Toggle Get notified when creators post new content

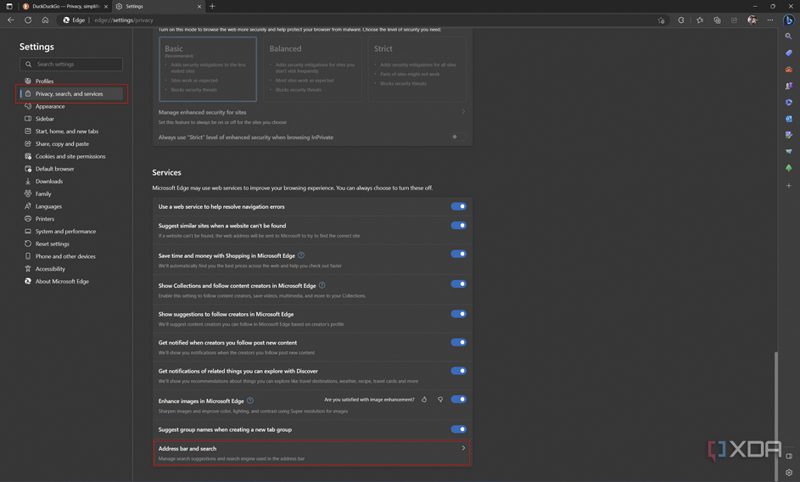pyautogui.click(x=458, y=342)
